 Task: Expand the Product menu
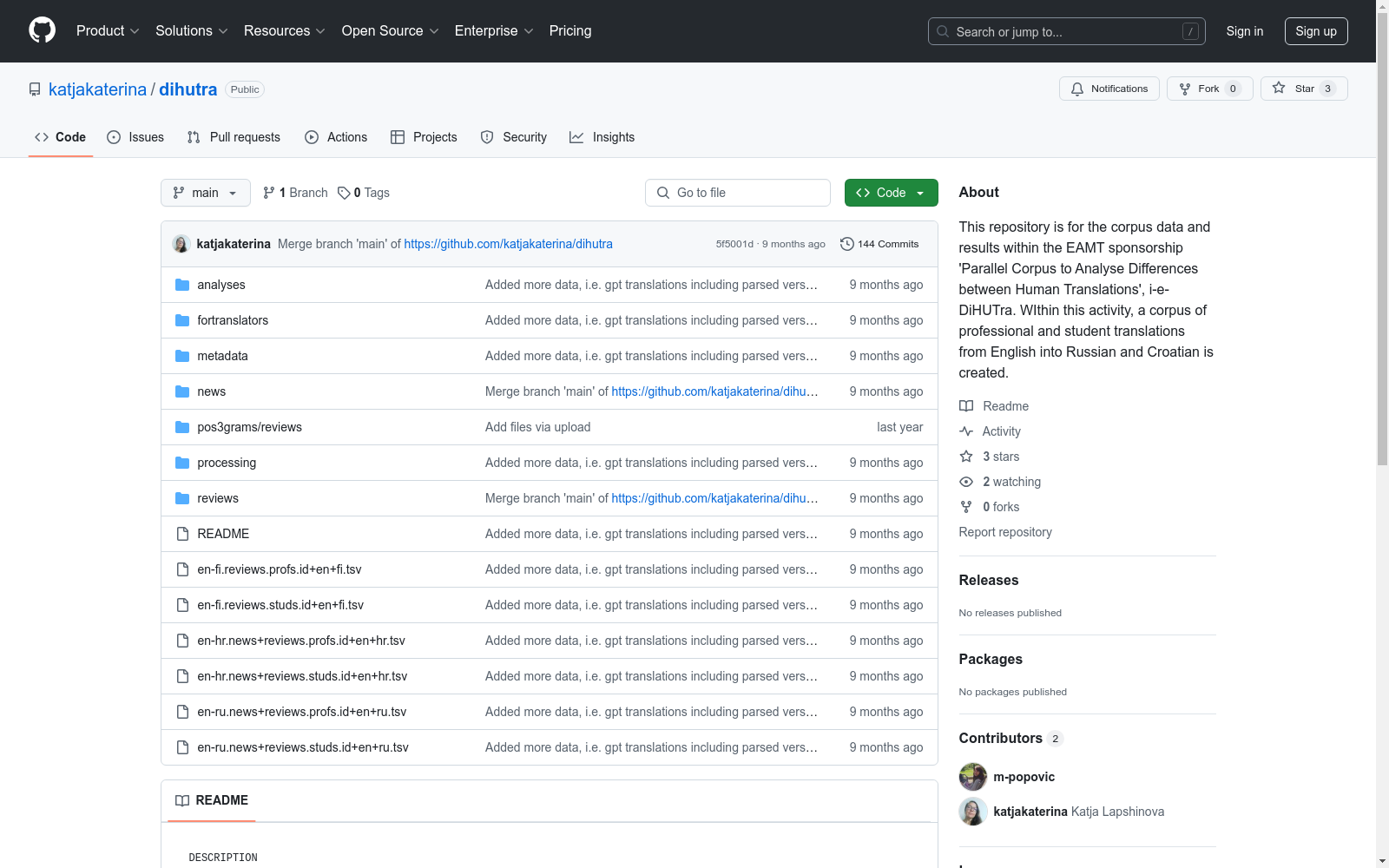(x=108, y=31)
